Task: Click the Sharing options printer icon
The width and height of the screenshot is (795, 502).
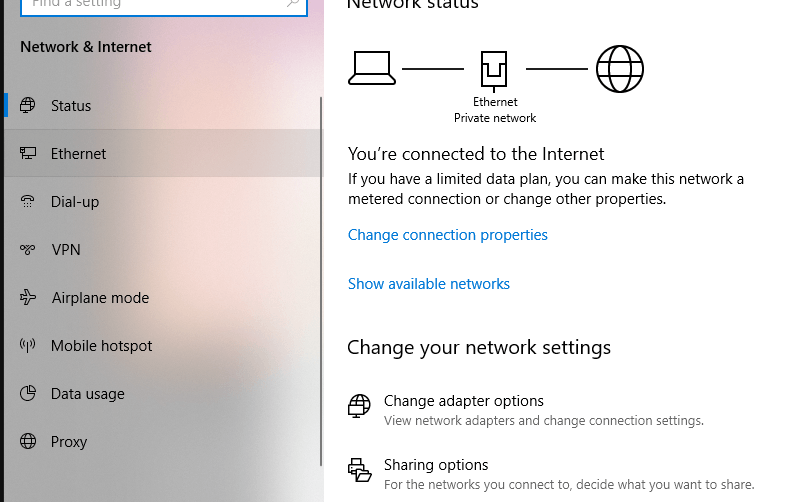Action: tap(359, 470)
